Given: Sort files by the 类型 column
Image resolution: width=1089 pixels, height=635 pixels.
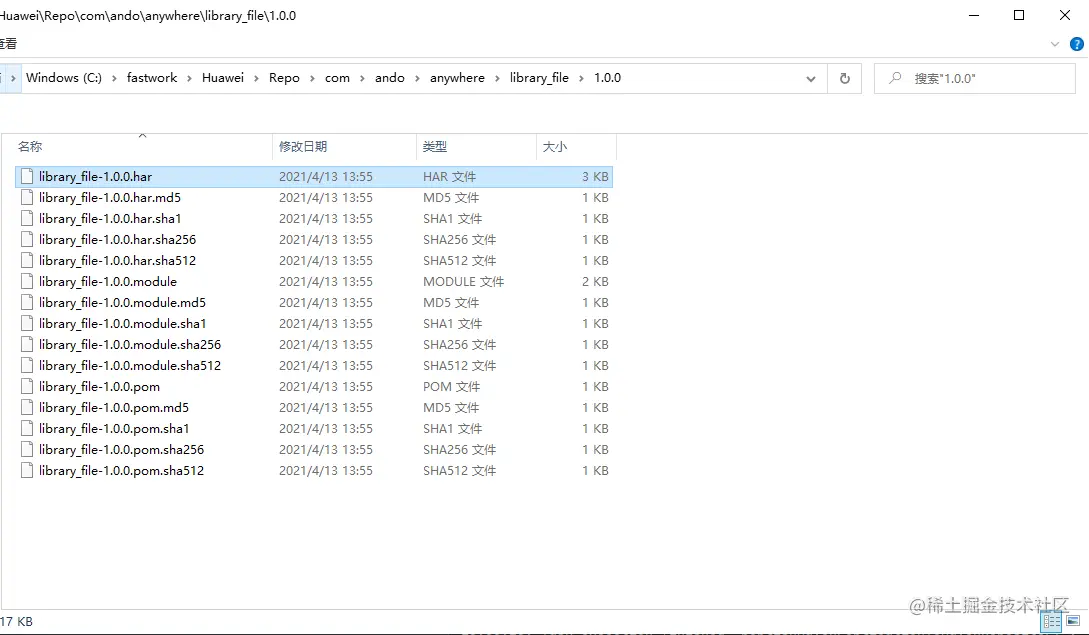Looking at the screenshot, I should pos(476,147).
